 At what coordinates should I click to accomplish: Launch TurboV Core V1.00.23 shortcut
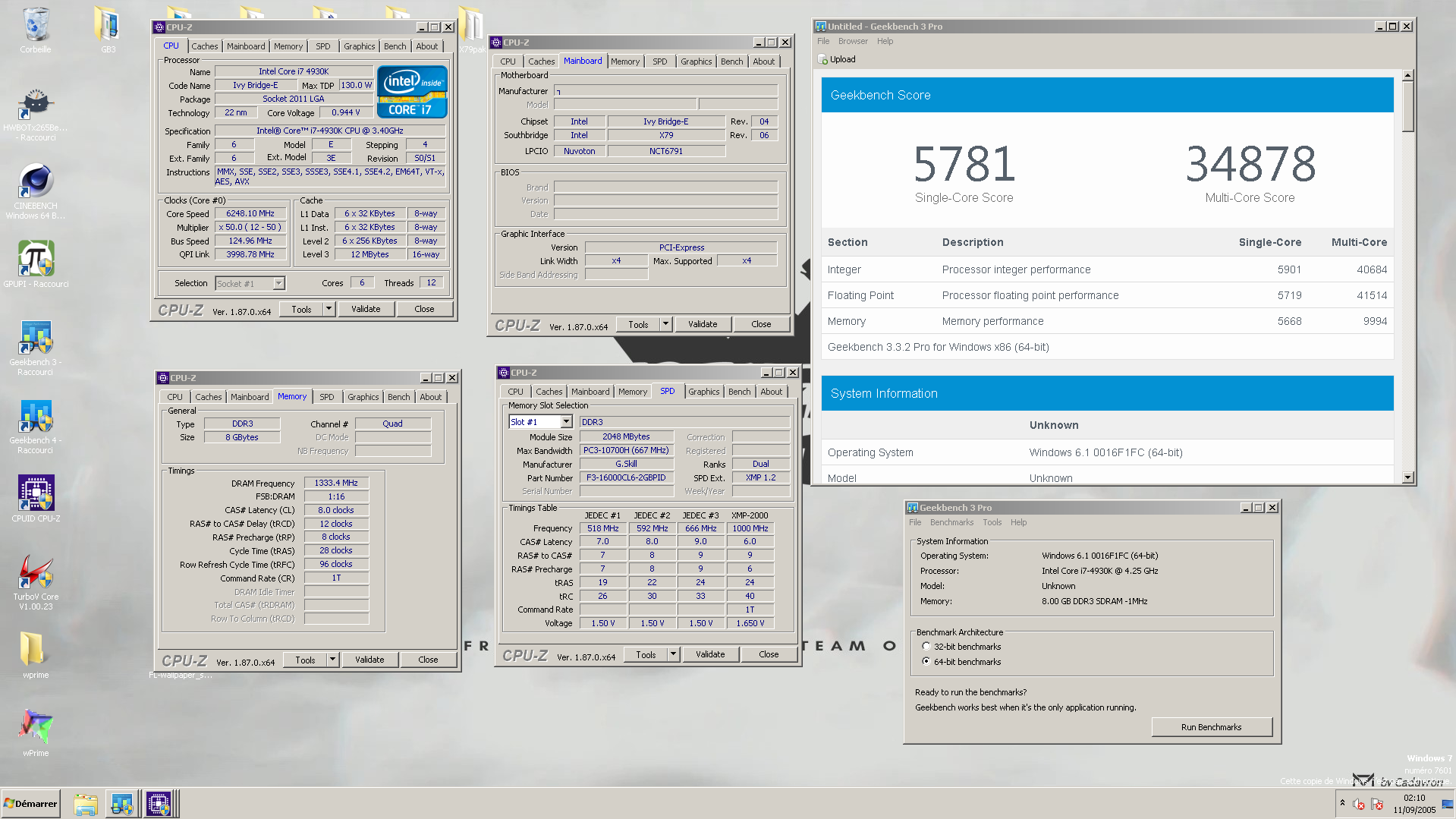click(36, 572)
